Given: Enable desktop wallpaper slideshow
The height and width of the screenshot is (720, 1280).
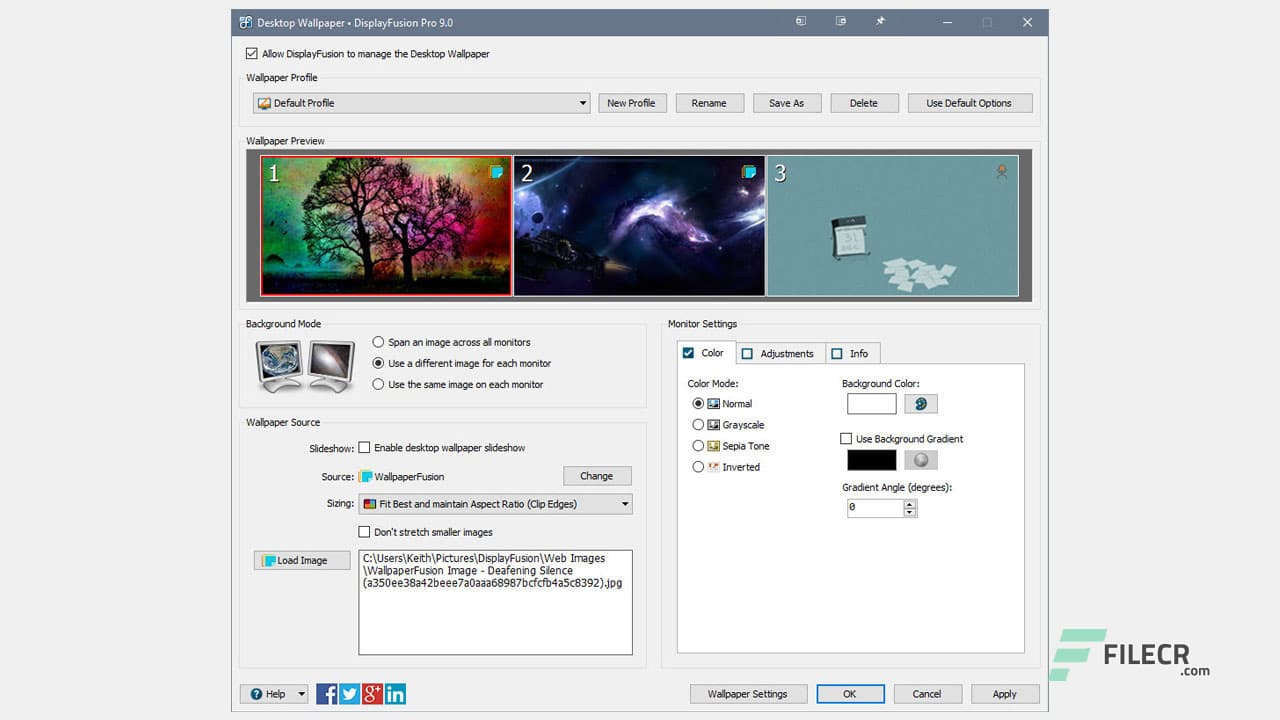Looking at the screenshot, I should pos(365,447).
